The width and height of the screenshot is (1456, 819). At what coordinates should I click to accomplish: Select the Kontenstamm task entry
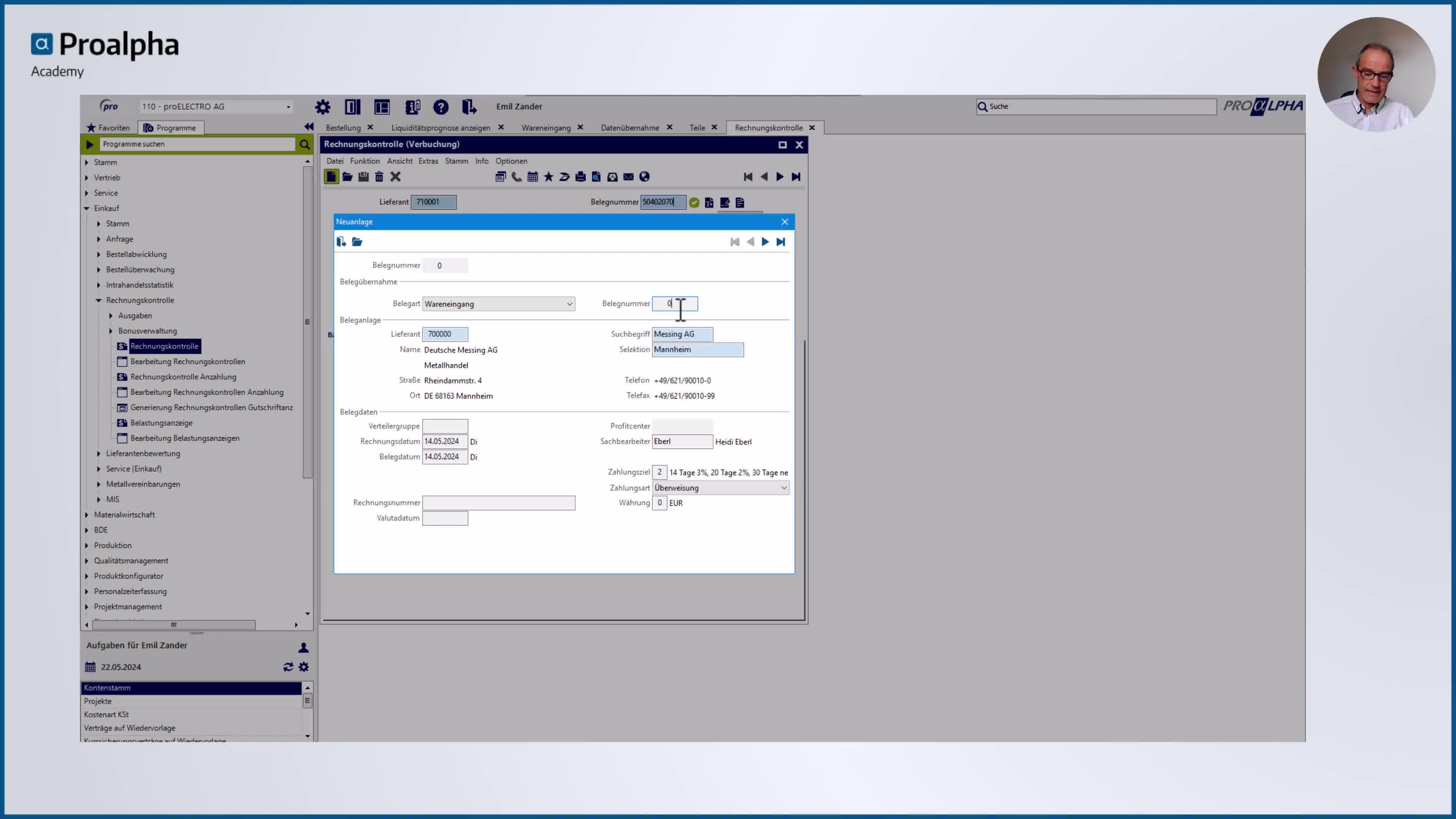(x=191, y=688)
